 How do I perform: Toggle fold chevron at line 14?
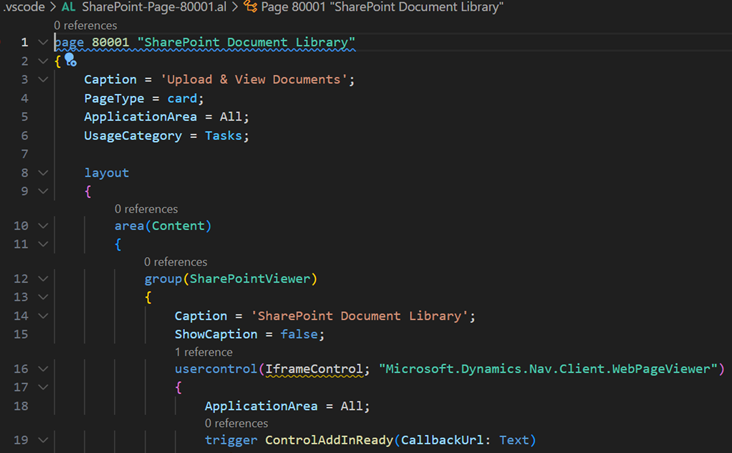point(43,316)
